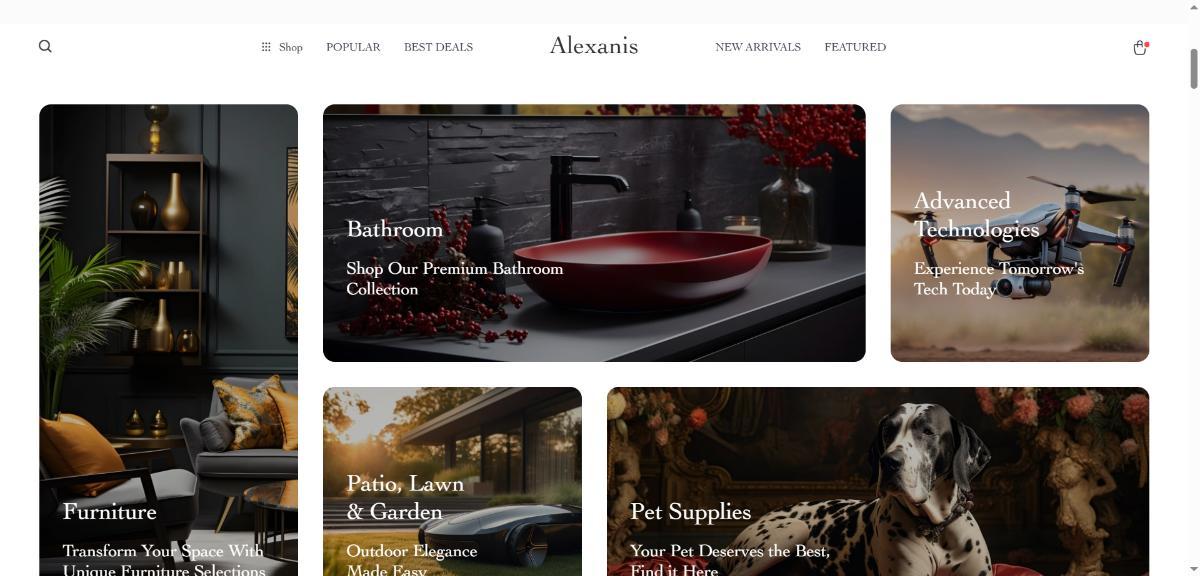The width and height of the screenshot is (1200, 576).
Task: Click Experience Tomorrow's Tech Today text
Action: [998, 278]
